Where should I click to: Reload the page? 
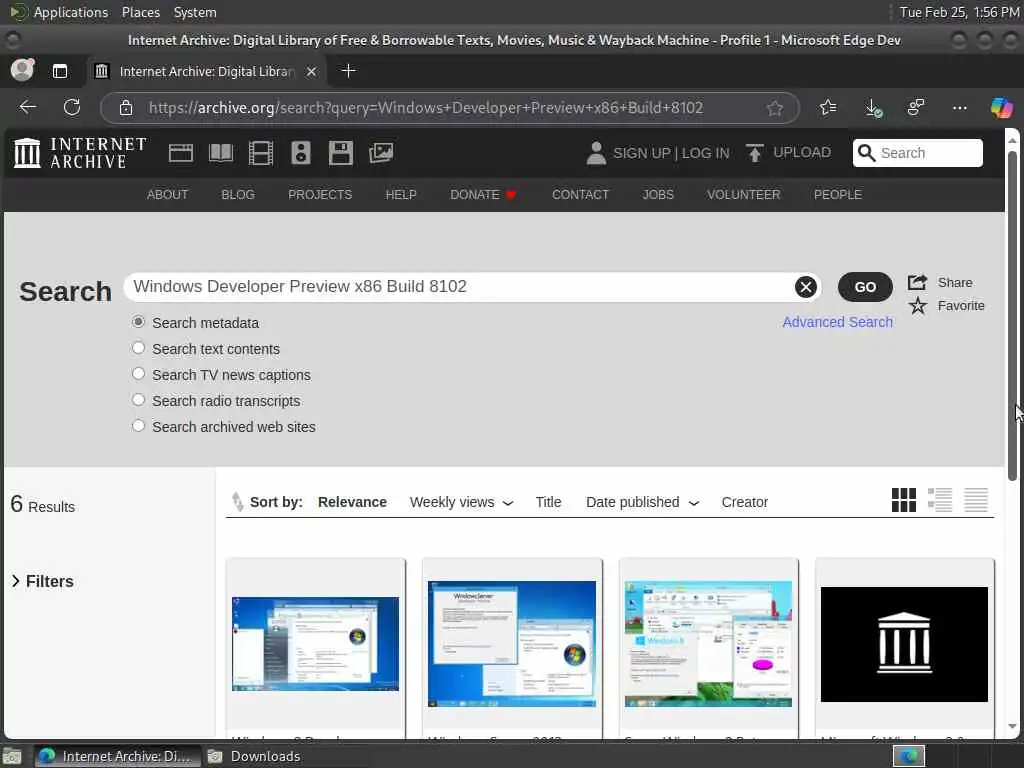point(72,107)
